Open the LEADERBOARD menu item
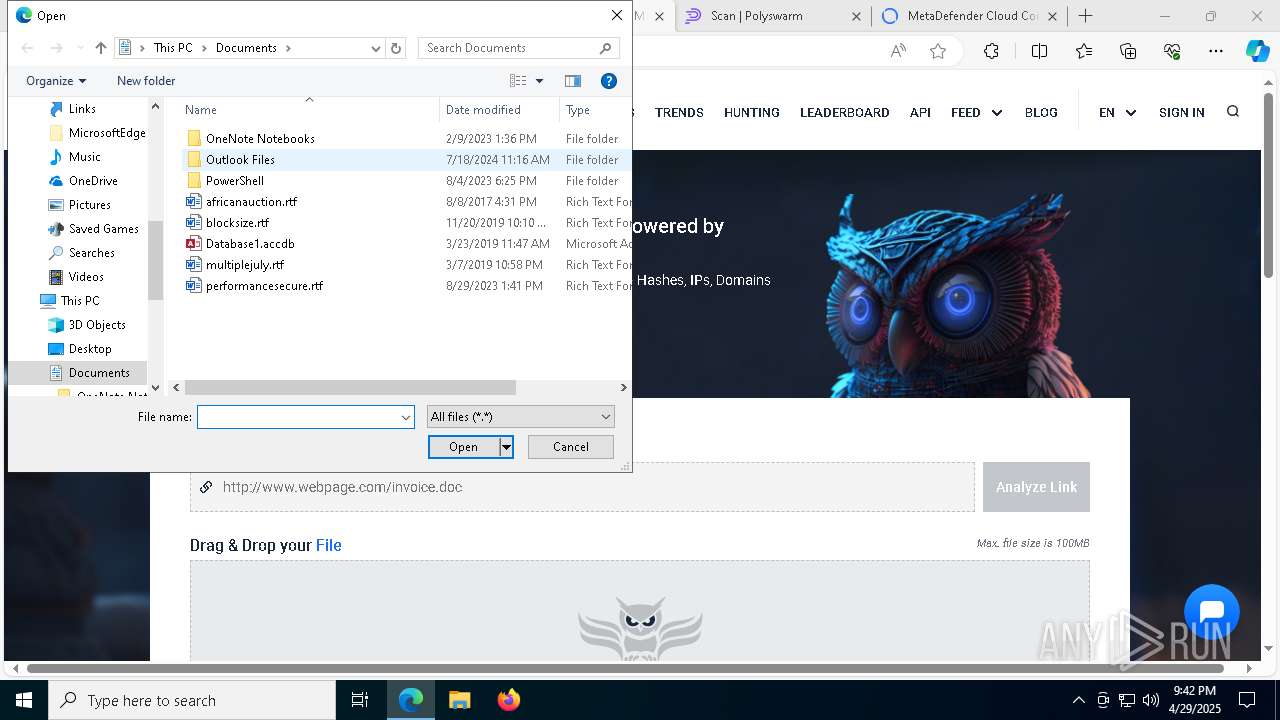Image resolution: width=1280 pixels, height=720 pixels. click(x=845, y=112)
